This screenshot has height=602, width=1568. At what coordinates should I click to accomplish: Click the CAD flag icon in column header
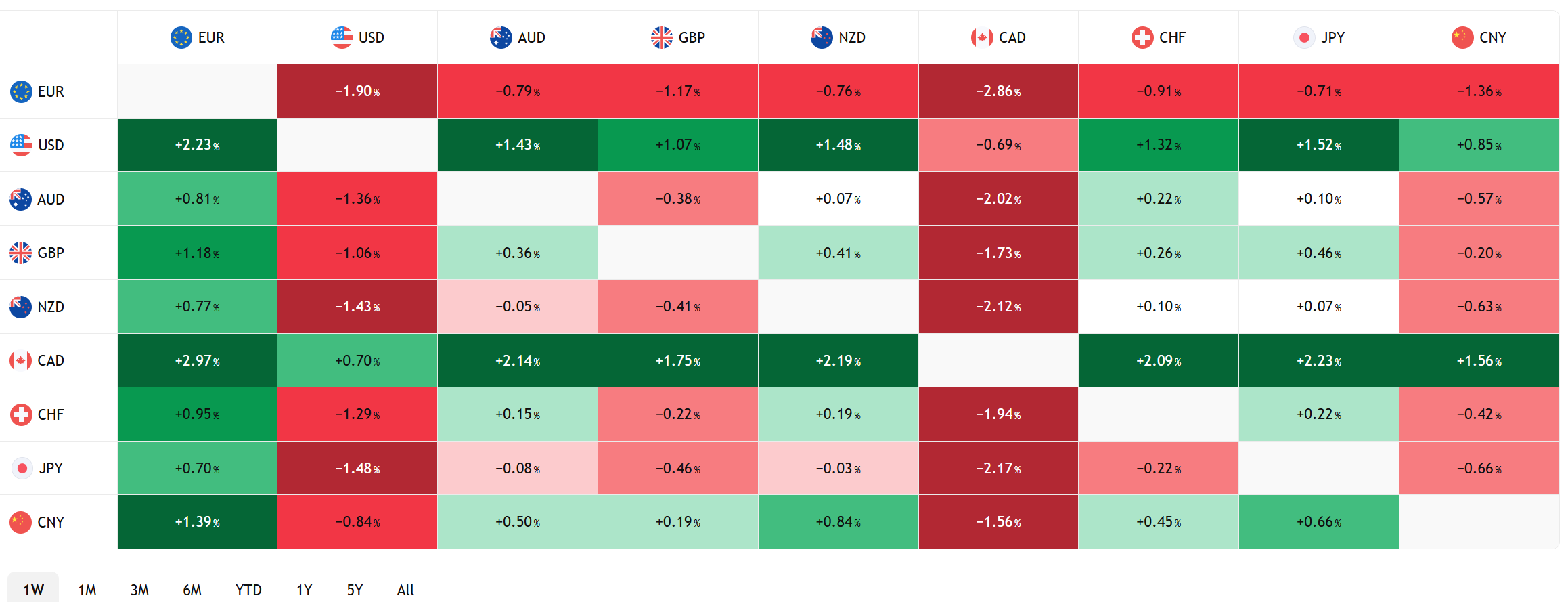click(982, 37)
